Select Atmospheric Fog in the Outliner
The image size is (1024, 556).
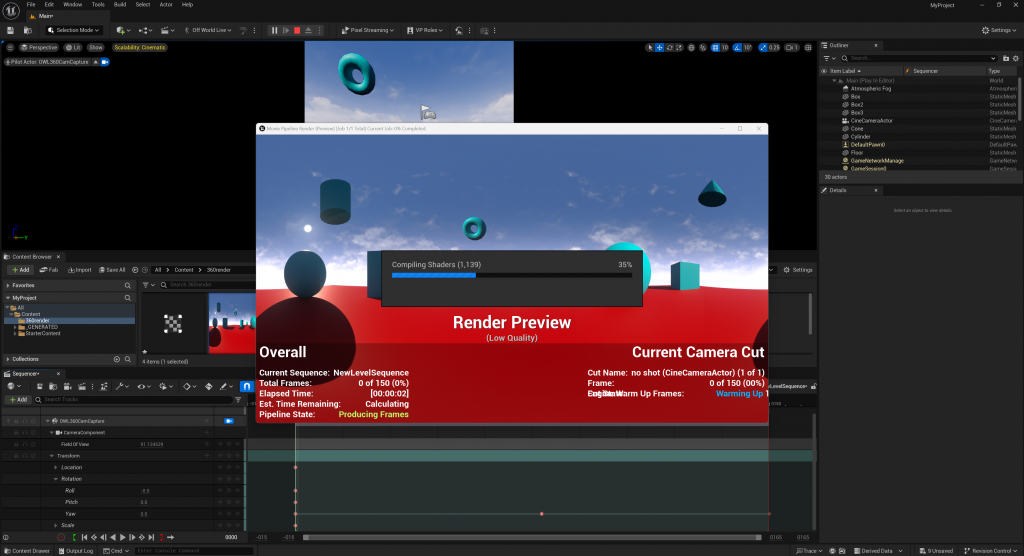(x=871, y=89)
